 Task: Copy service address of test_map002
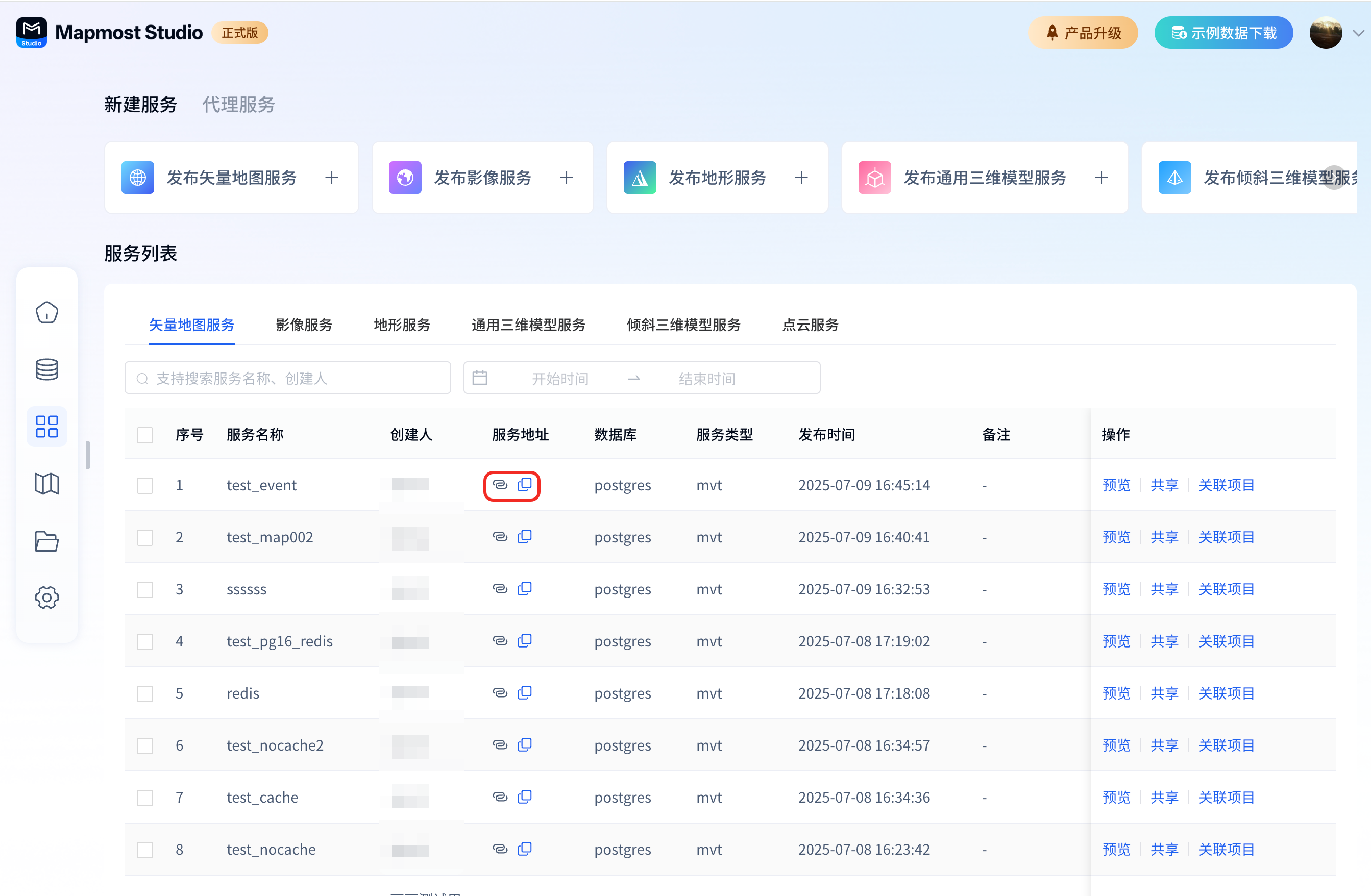pos(525,537)
